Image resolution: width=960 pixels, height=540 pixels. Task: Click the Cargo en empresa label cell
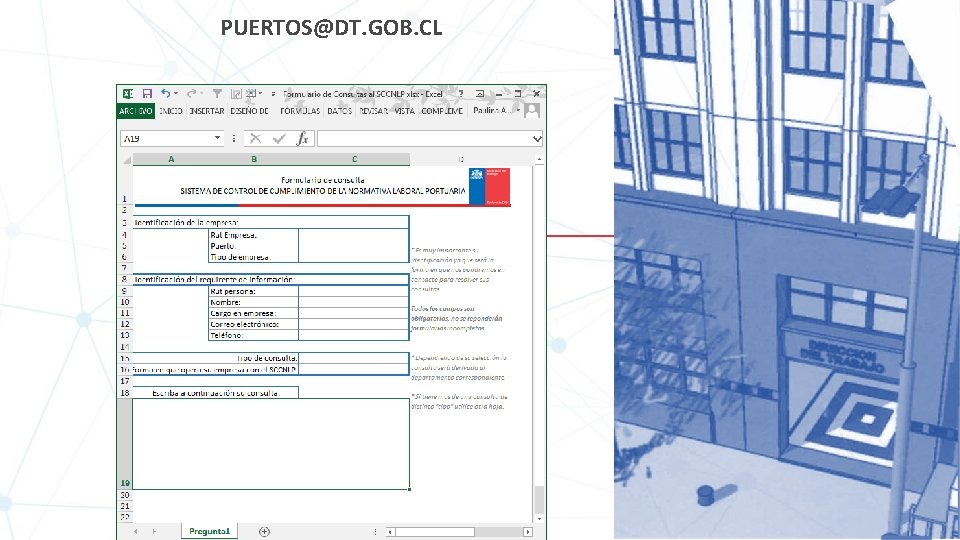click(253, 313)
